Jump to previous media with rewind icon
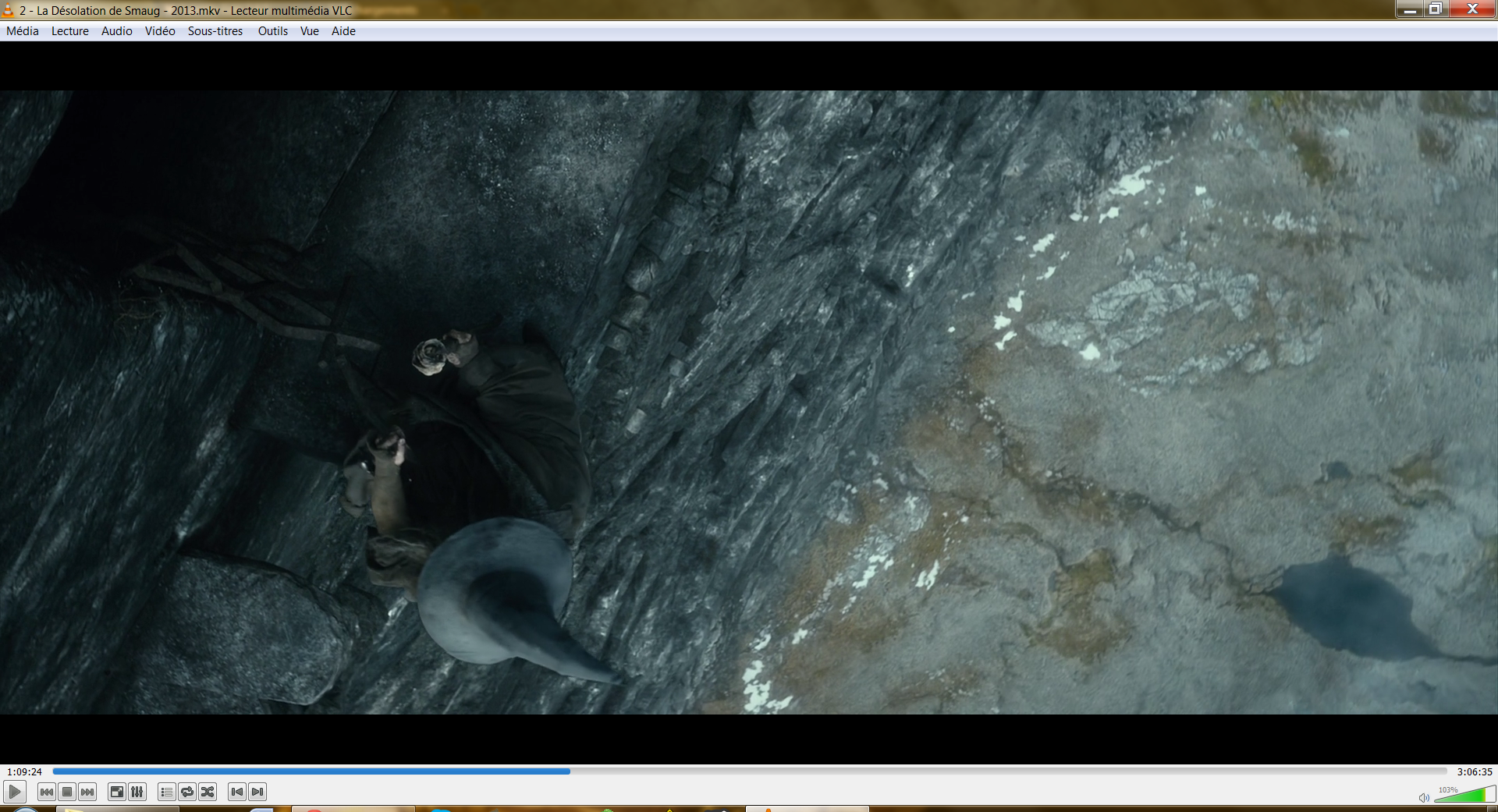 [47, 792]
